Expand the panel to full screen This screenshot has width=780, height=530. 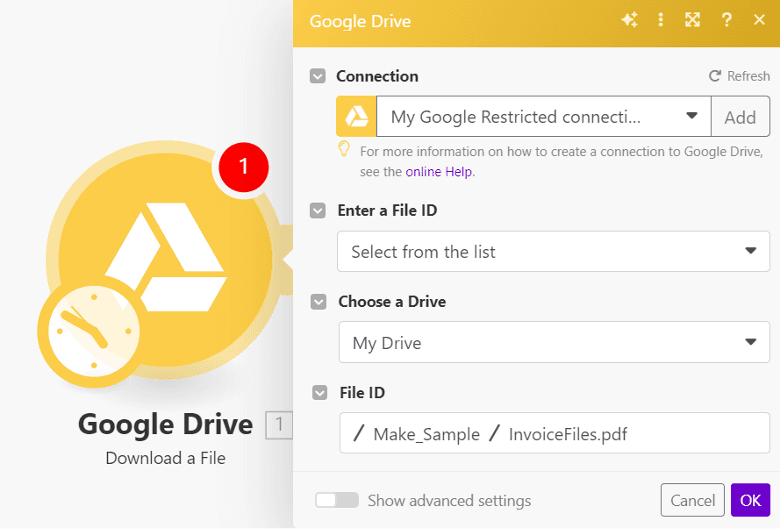[x=692, y=20]
